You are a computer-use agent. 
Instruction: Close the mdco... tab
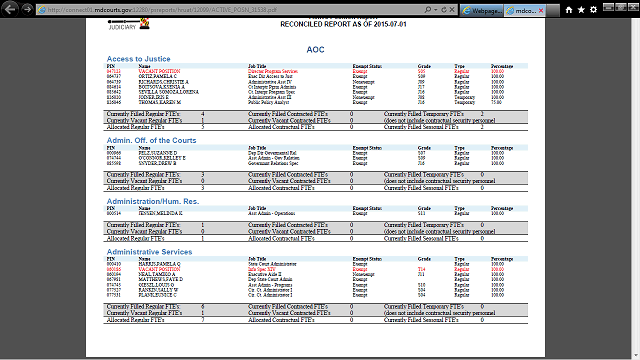[x=541, y=11]
